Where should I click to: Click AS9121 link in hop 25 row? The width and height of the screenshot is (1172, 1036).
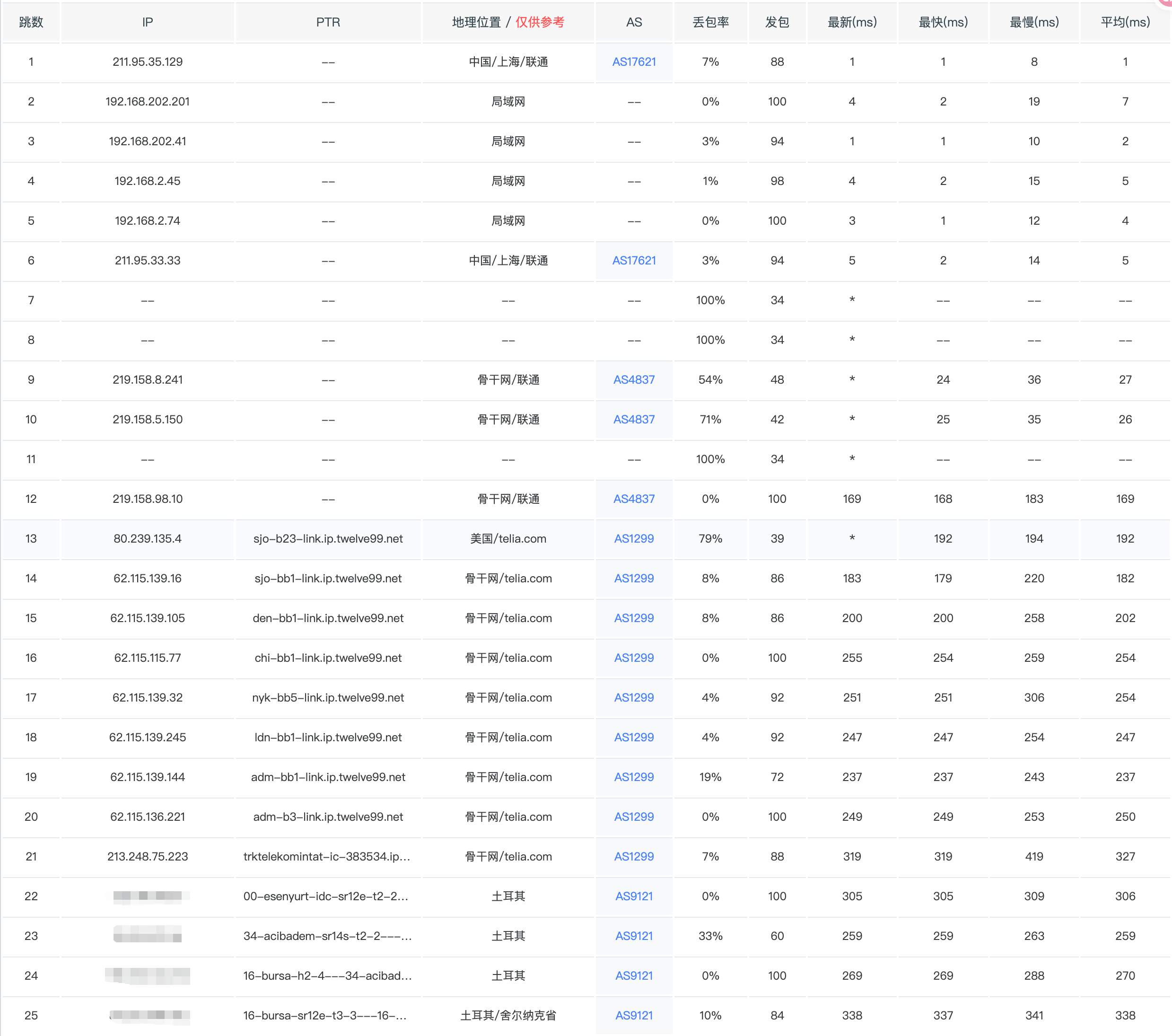click(x=634, y=1015)
